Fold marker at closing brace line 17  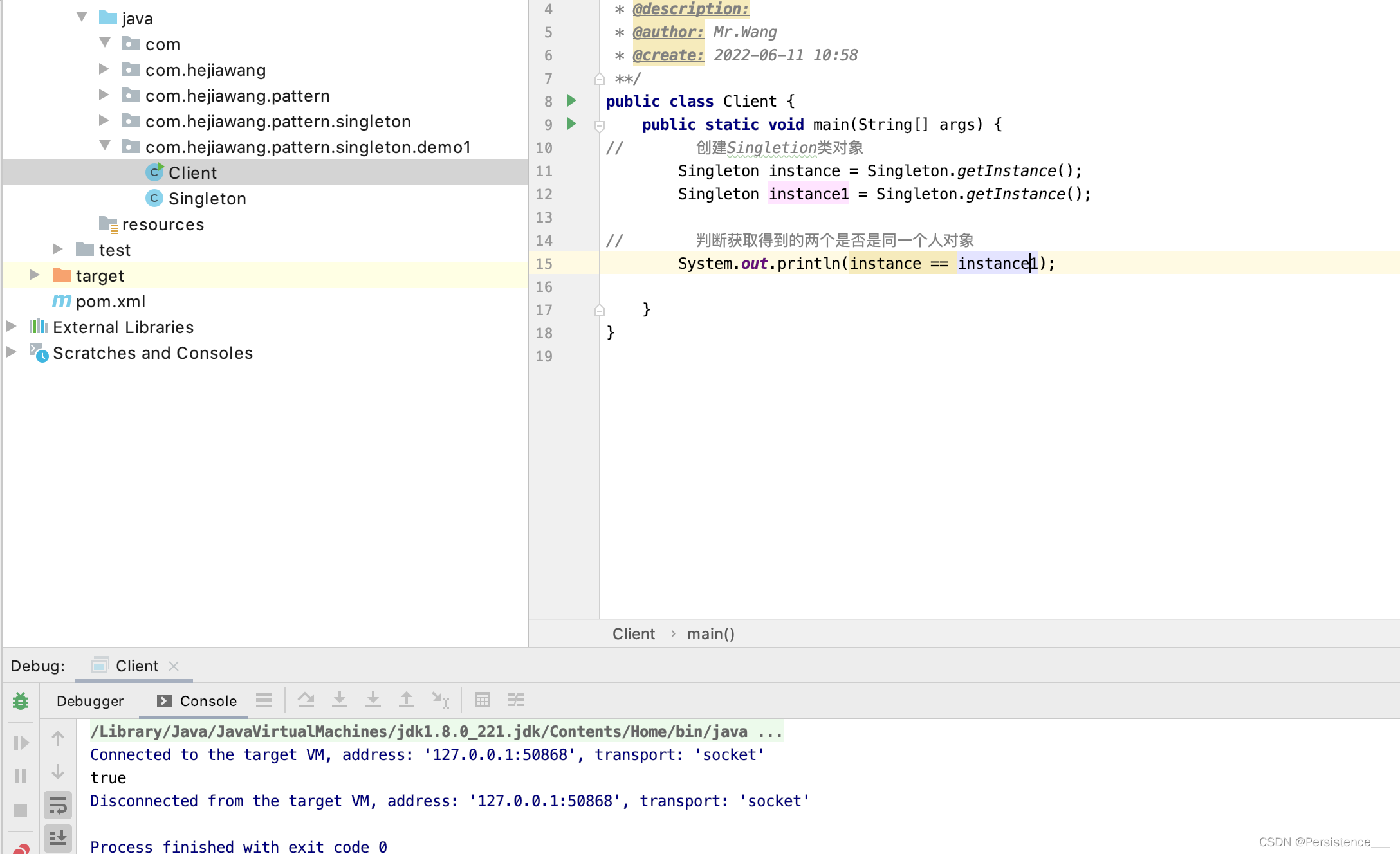[x=600, y=311]
